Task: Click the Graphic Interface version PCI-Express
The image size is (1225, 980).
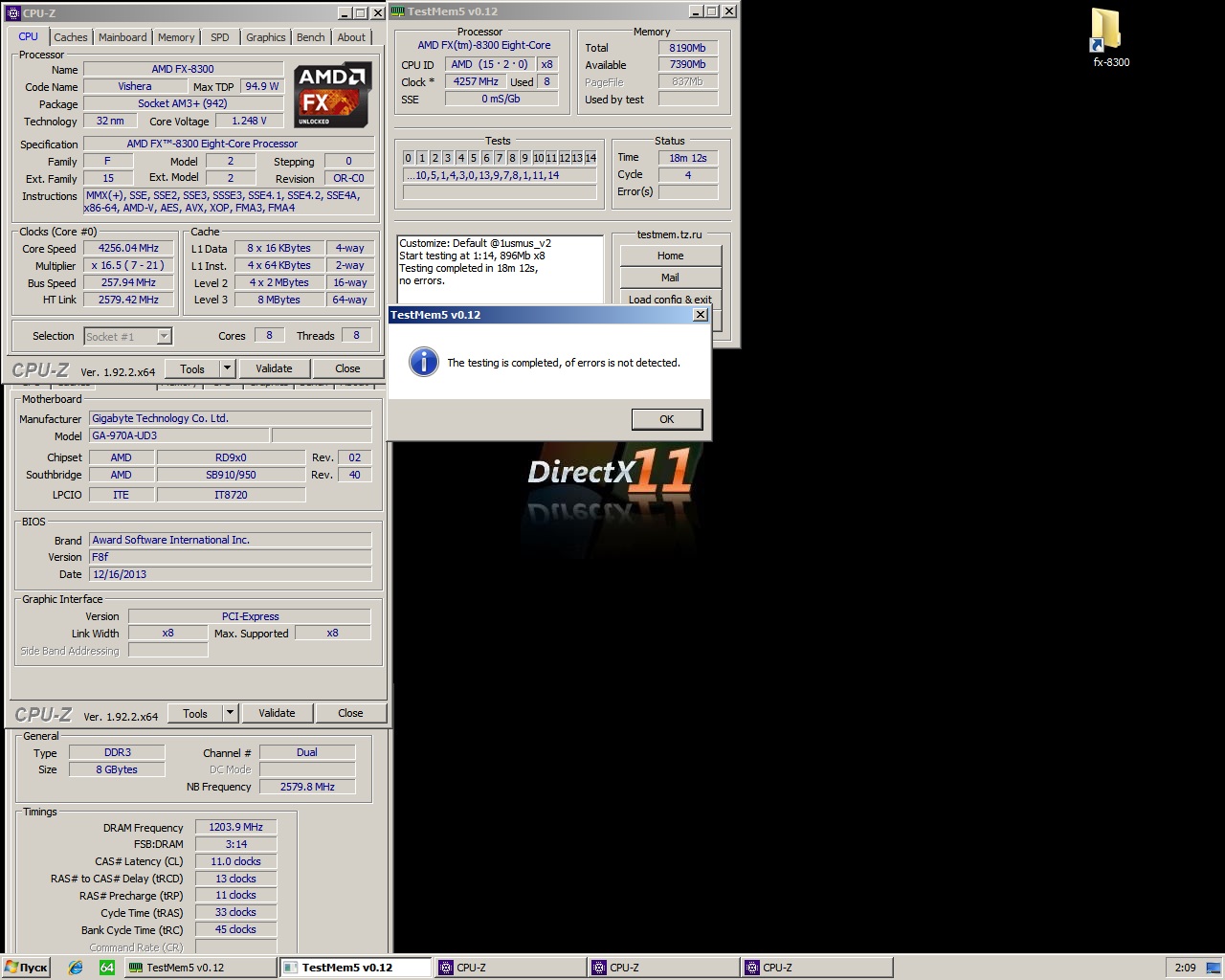Action: point(250,616)
